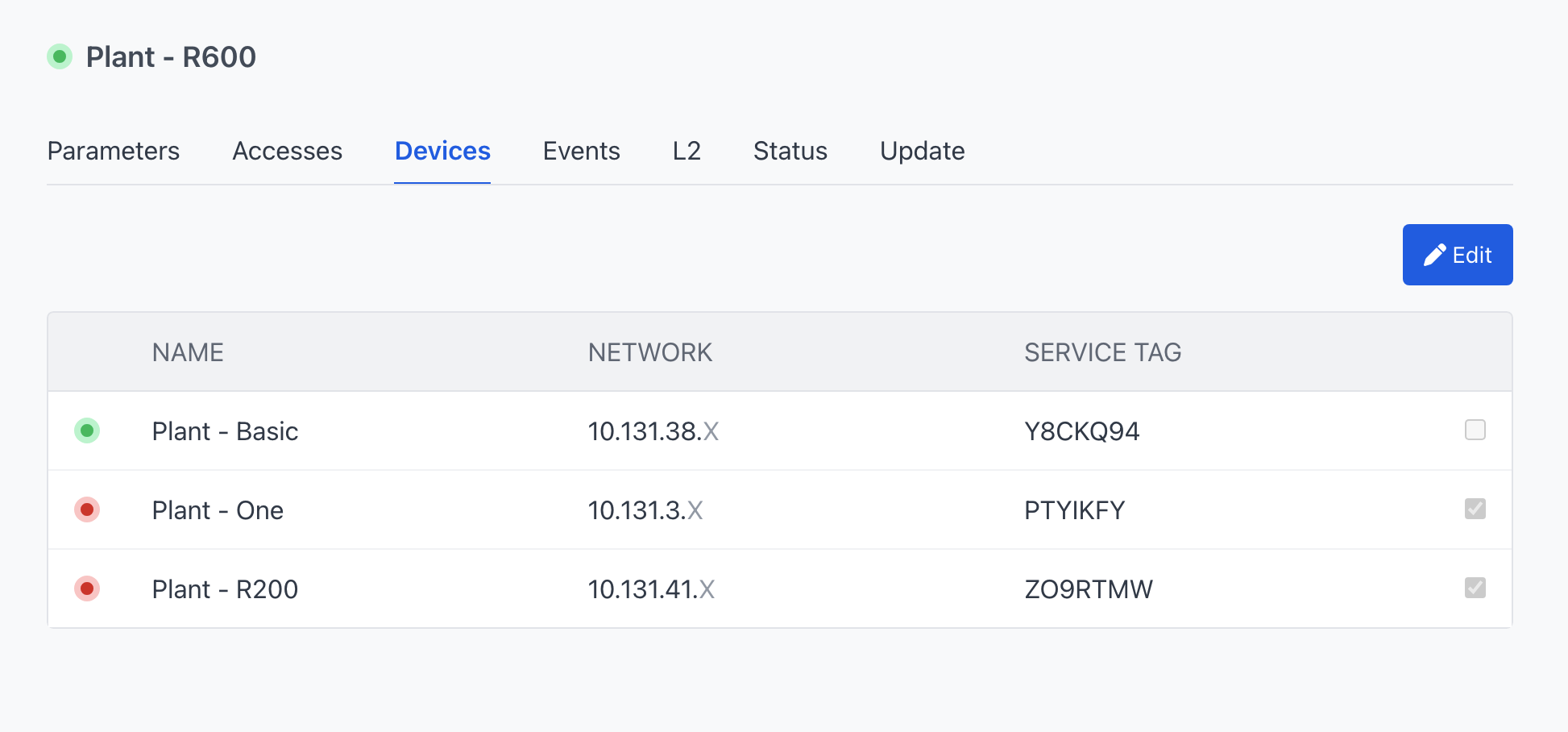Toggle the checkbox for Plant - One
This screenshot has width=1568, height=732.
point(1475,509)
